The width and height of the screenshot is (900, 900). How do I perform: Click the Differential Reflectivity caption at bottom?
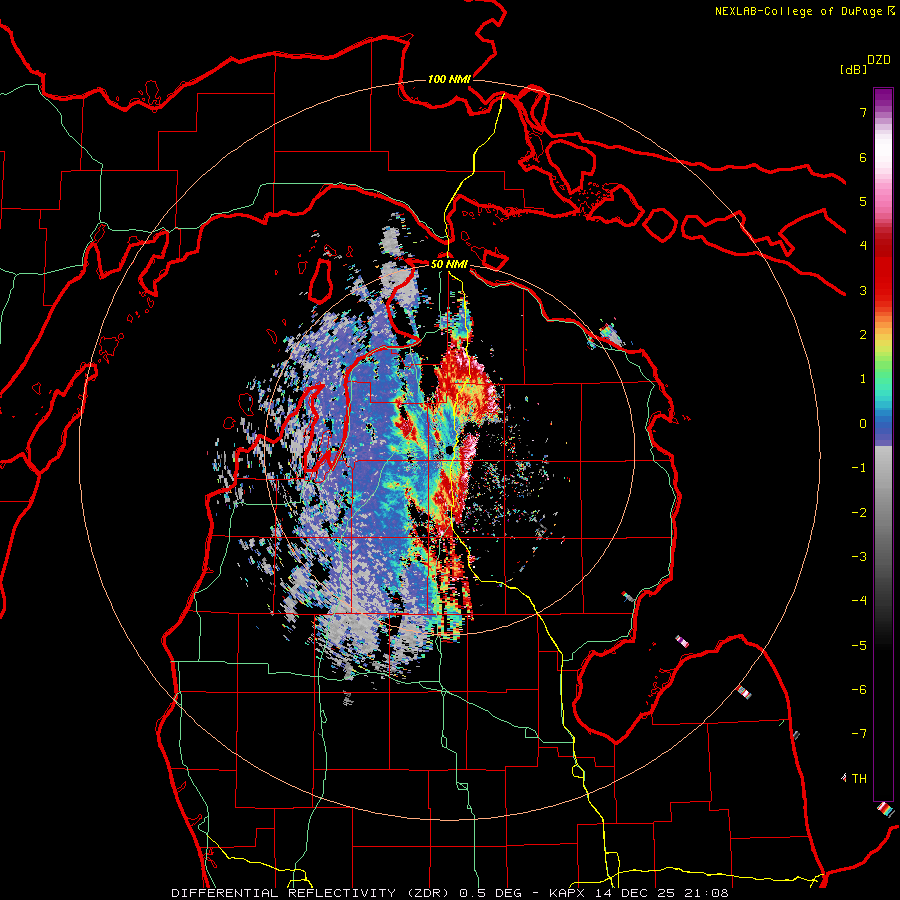pyautogui.click(x=449, y=893)
